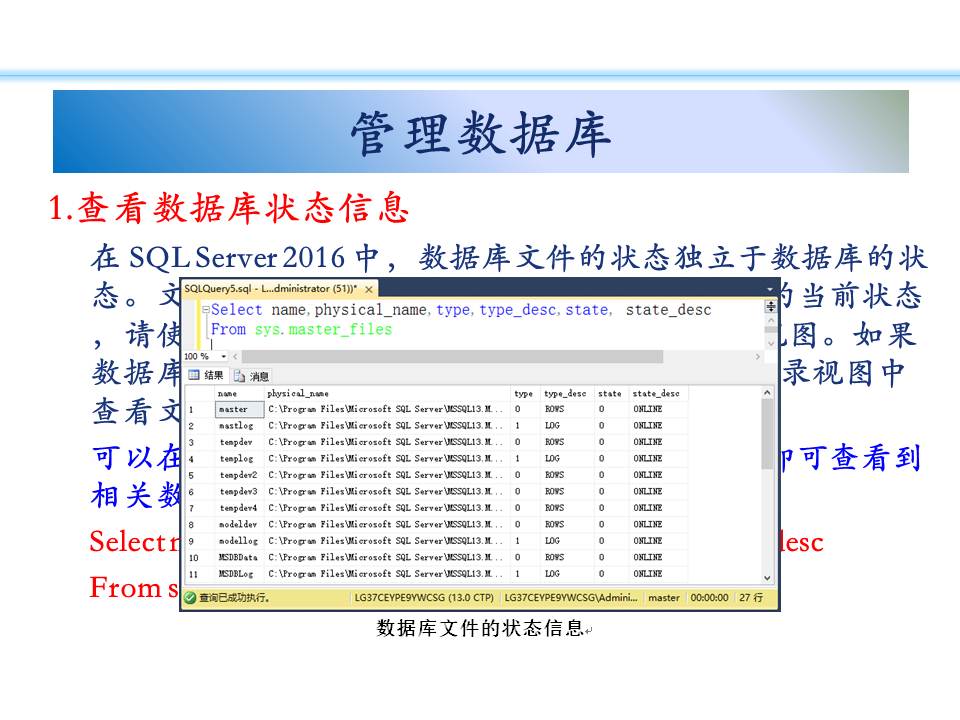Viewport: 960px width, 720px height.
Task: Select the 'MSDBLog' name cell
Action: point(239,574)
